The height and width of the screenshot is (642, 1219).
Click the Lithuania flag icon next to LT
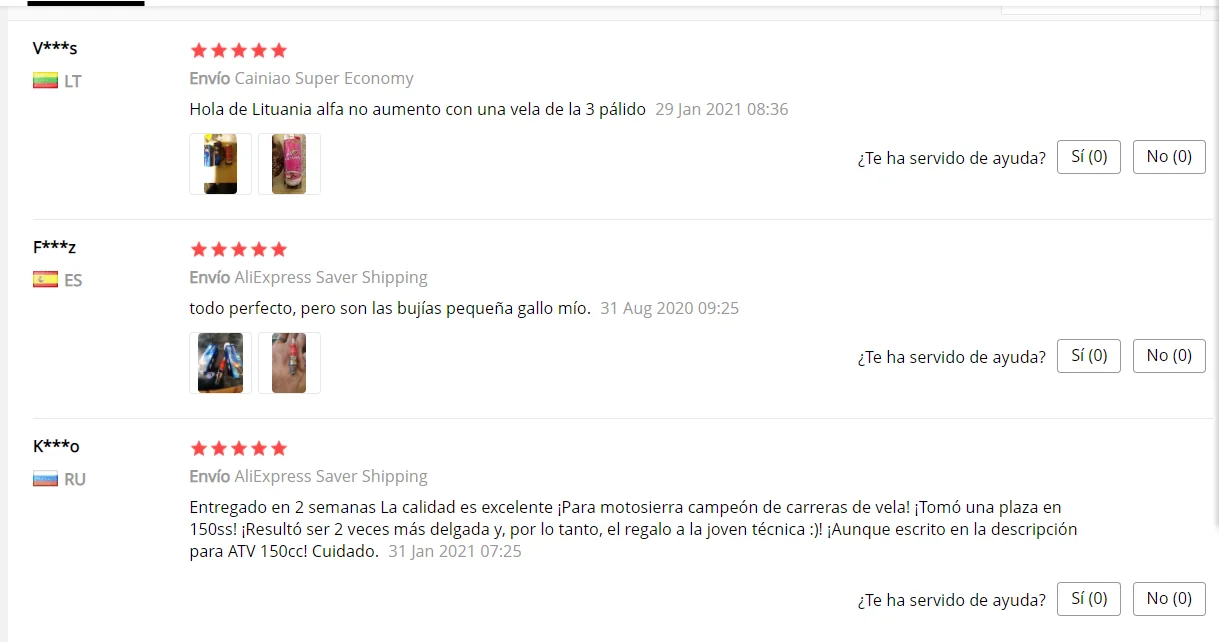[x=45, y=81]
